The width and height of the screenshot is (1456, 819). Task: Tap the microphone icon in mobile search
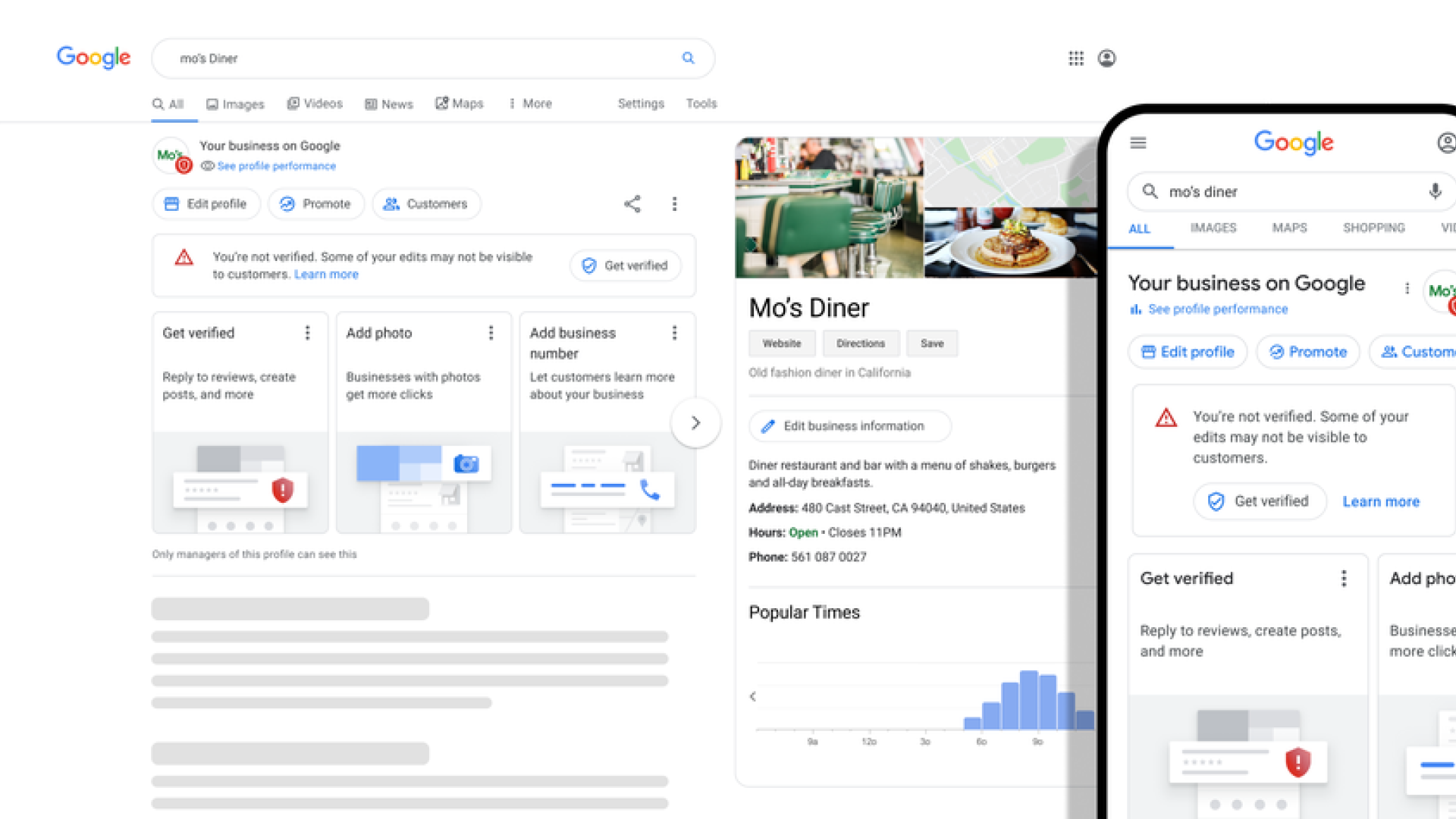tap(1435, 191)
